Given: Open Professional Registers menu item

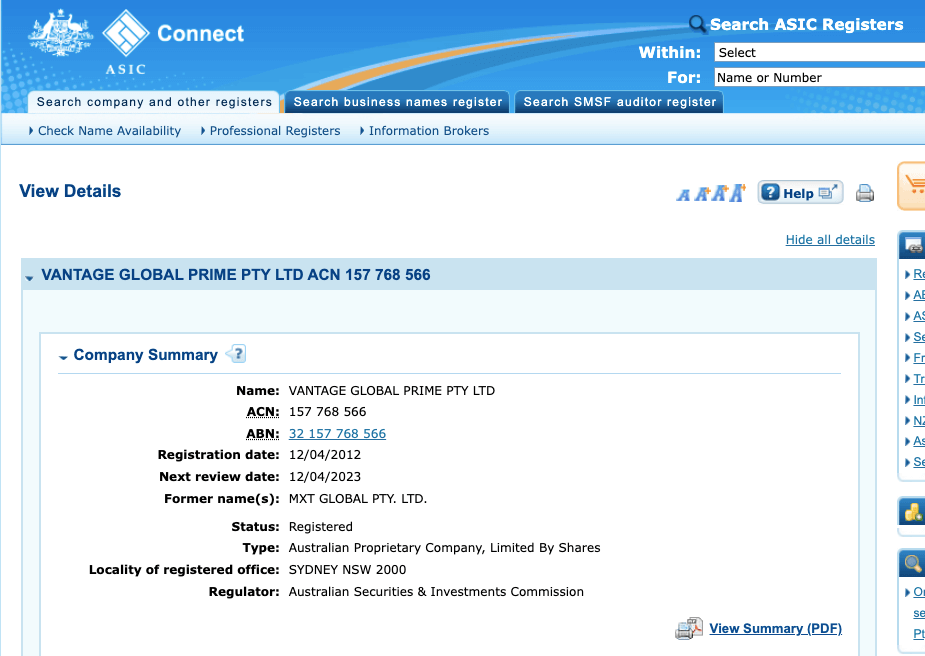Looking at the screenshot, I should 275,131.
